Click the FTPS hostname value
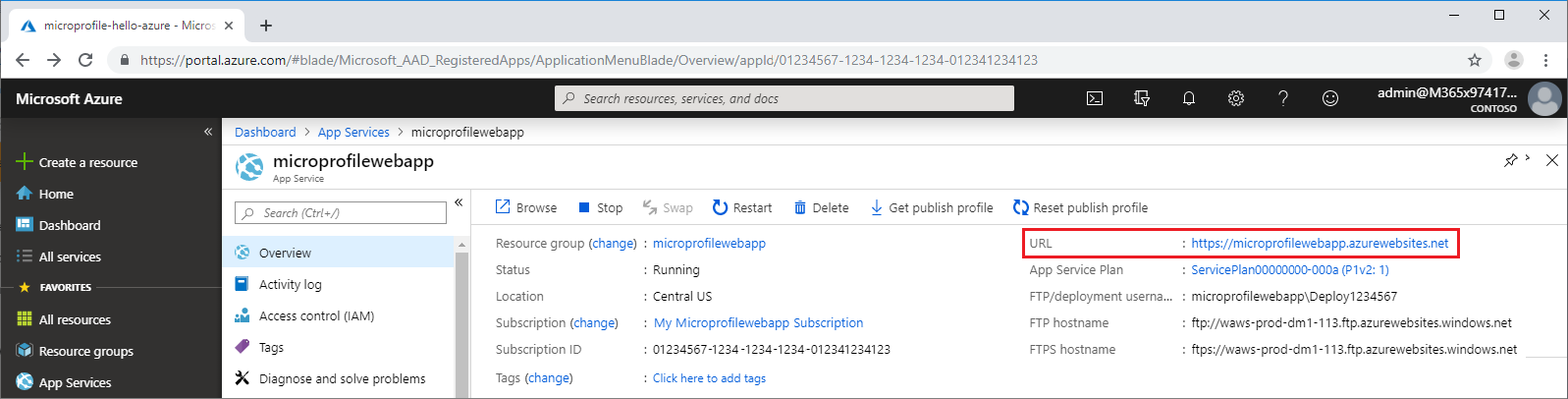 point(1354,349)
